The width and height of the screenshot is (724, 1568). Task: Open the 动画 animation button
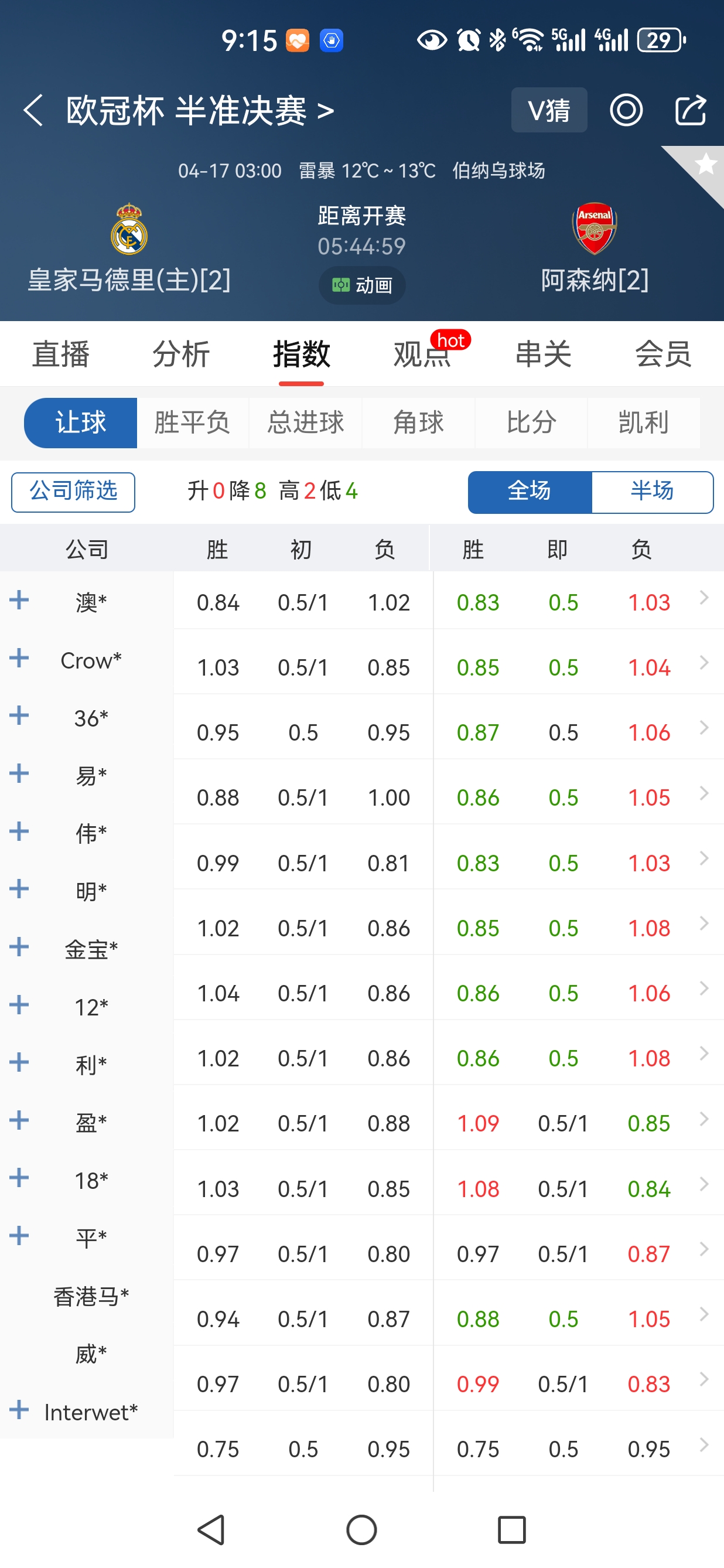pos(362,285)
